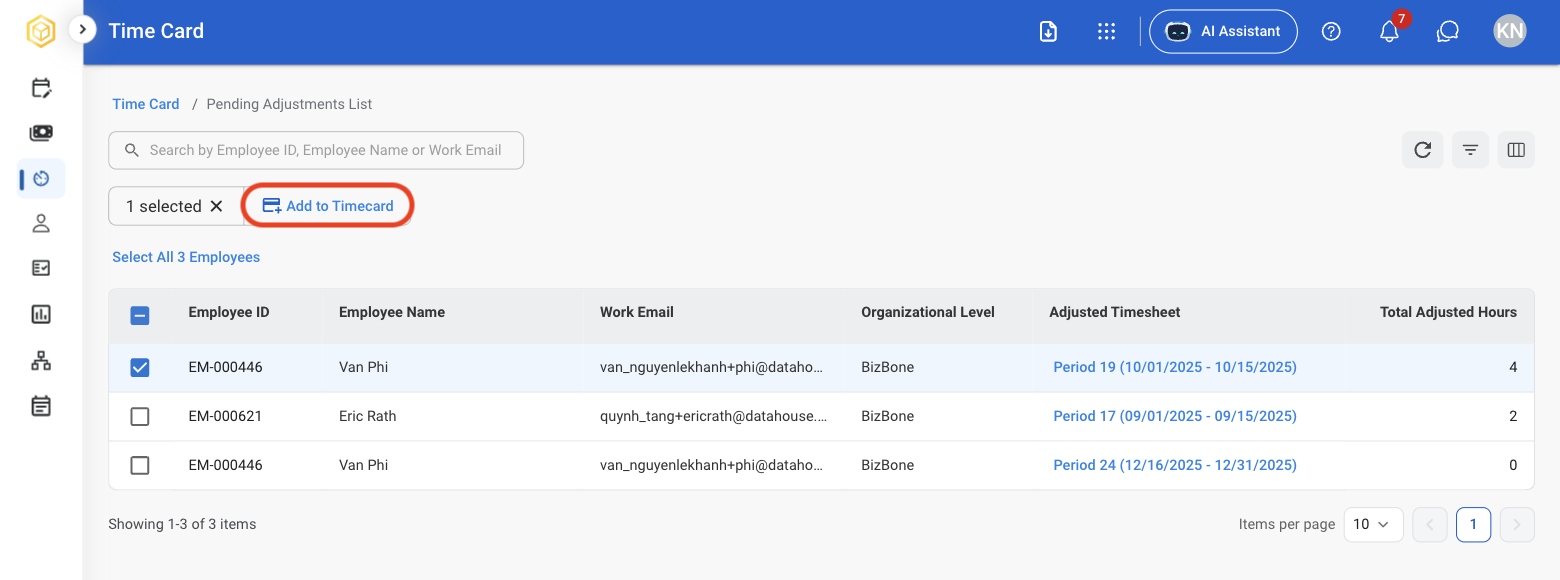The height and width of the screenshot is (580, 1560).
Task: Click the refresh list icon
Action: 1422,150
